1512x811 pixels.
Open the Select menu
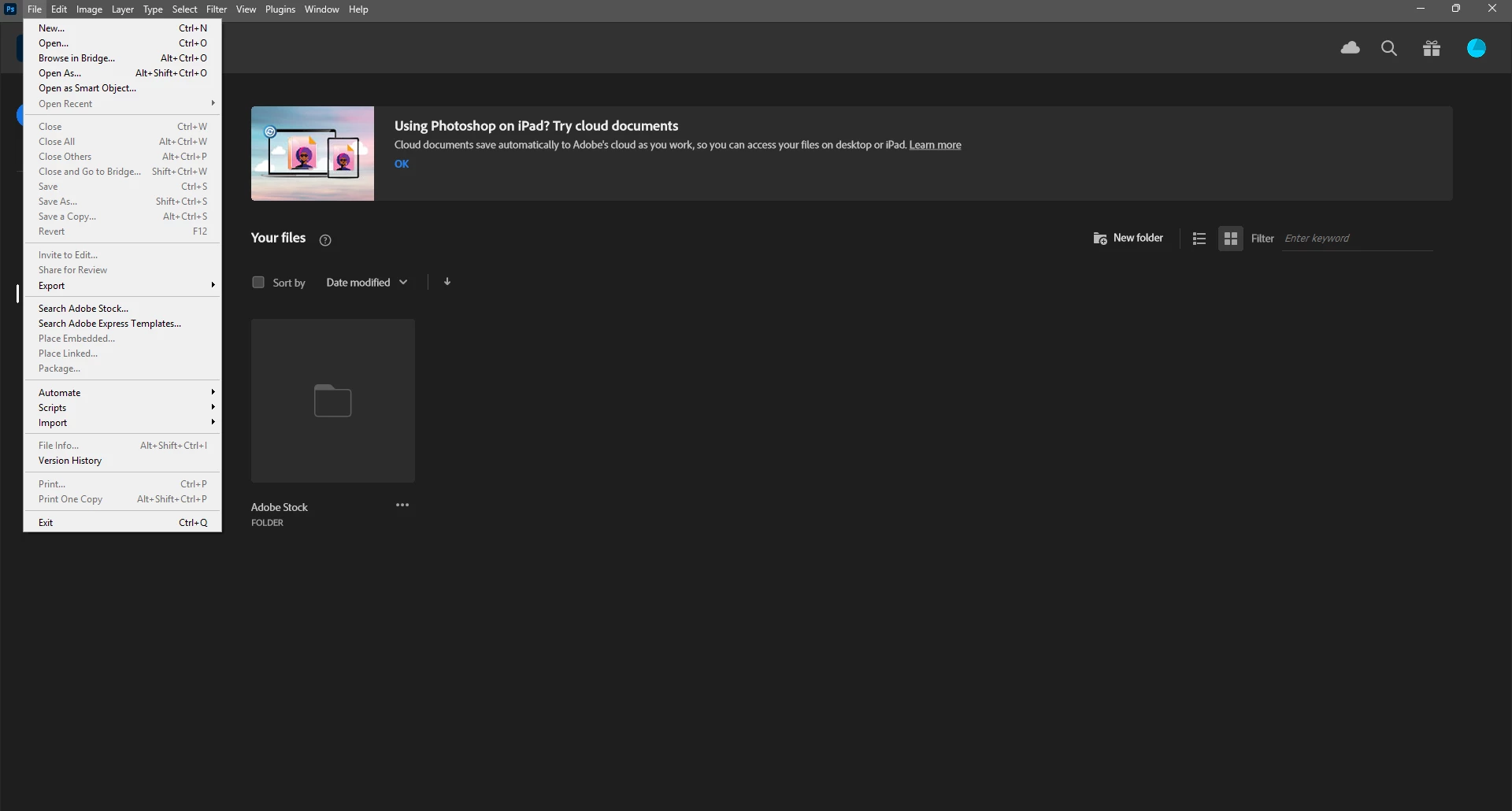click(x=185, y=9)
